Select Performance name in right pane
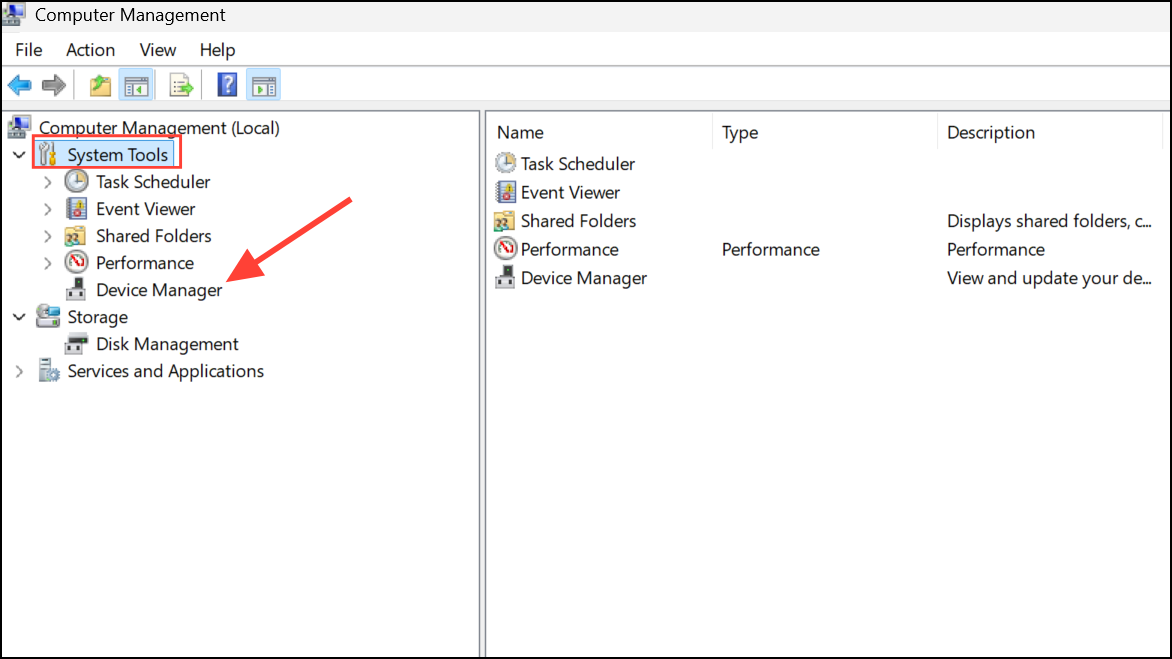Screen dimensions: 1172x659 570,249
